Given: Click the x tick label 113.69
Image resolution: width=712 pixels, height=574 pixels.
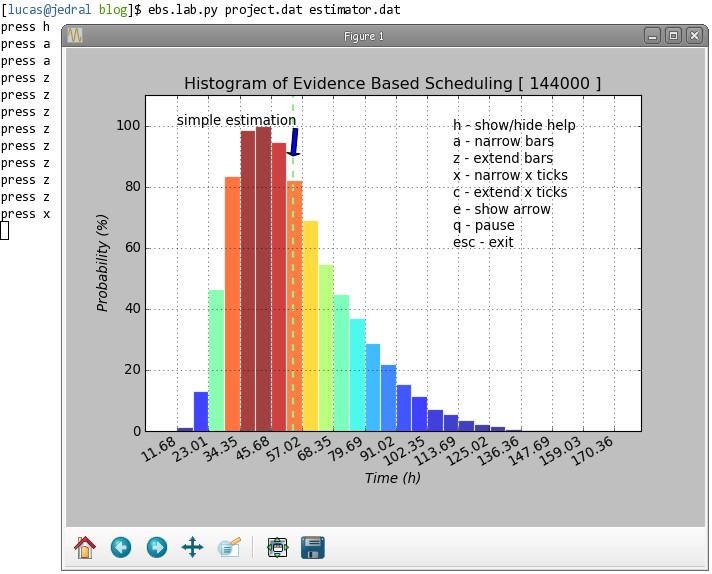Looking at the screenshot, I should pos(436,450).
